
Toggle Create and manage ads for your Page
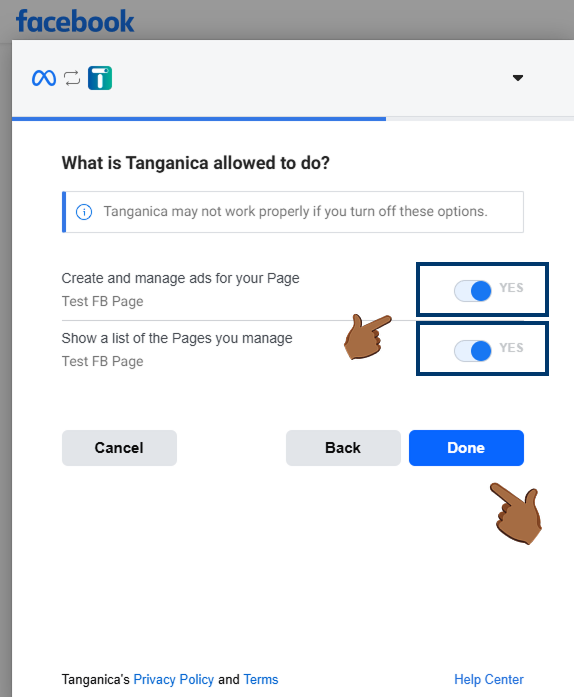pos(473,291)
